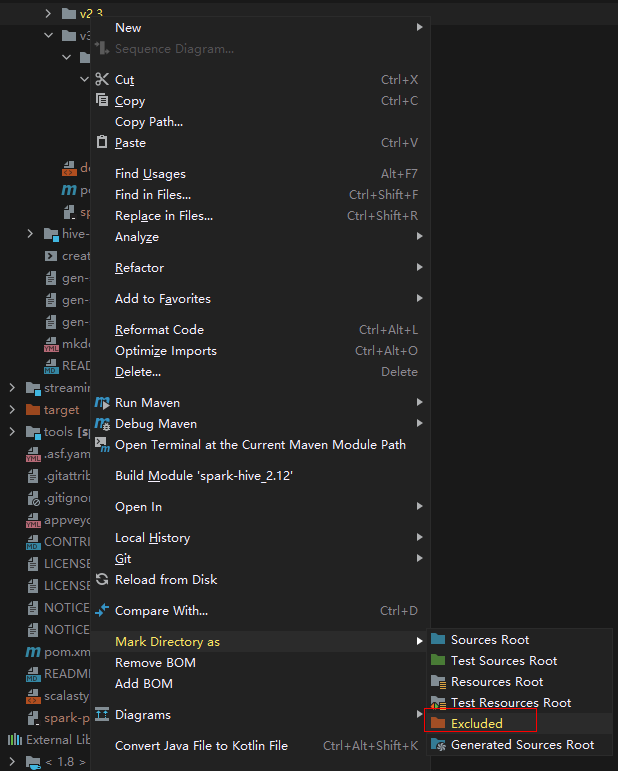Open Terminal at Current Maven Module Path
Image resolution: width=618 pixels, height=771 pixels.
(x=260, y=444)
